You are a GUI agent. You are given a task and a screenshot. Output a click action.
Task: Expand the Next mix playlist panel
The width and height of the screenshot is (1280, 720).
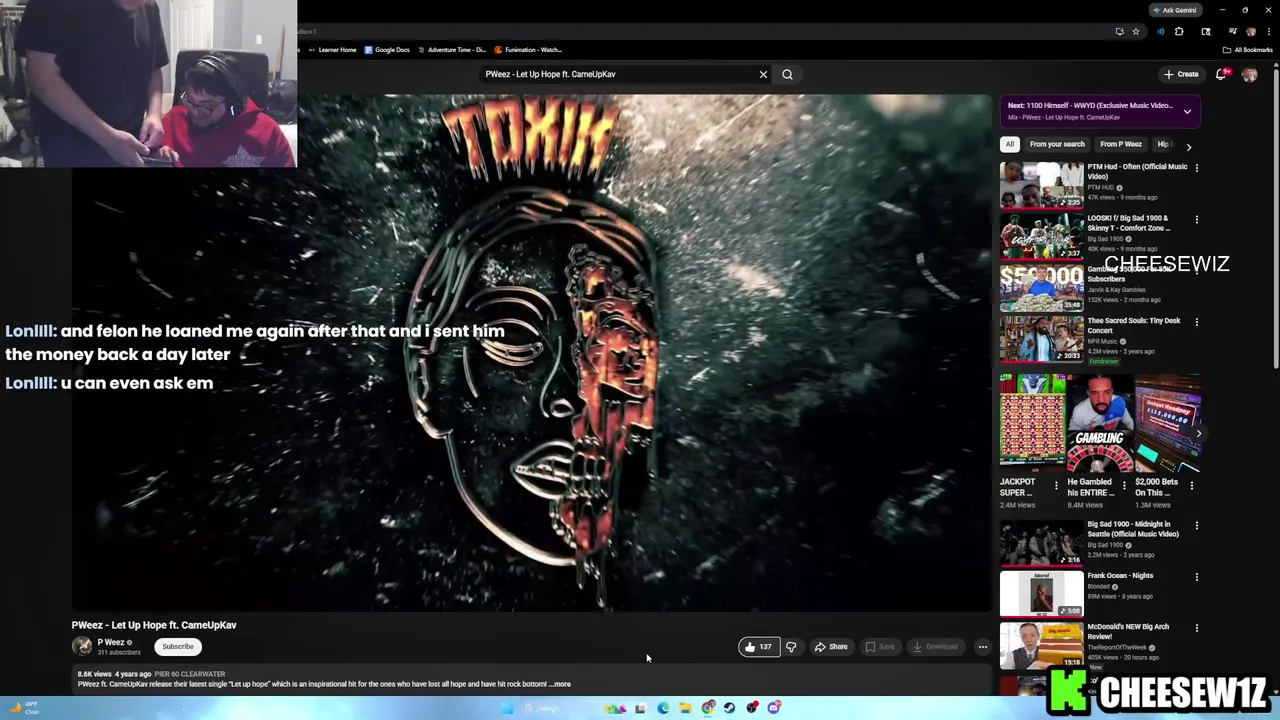point(1187,111)
